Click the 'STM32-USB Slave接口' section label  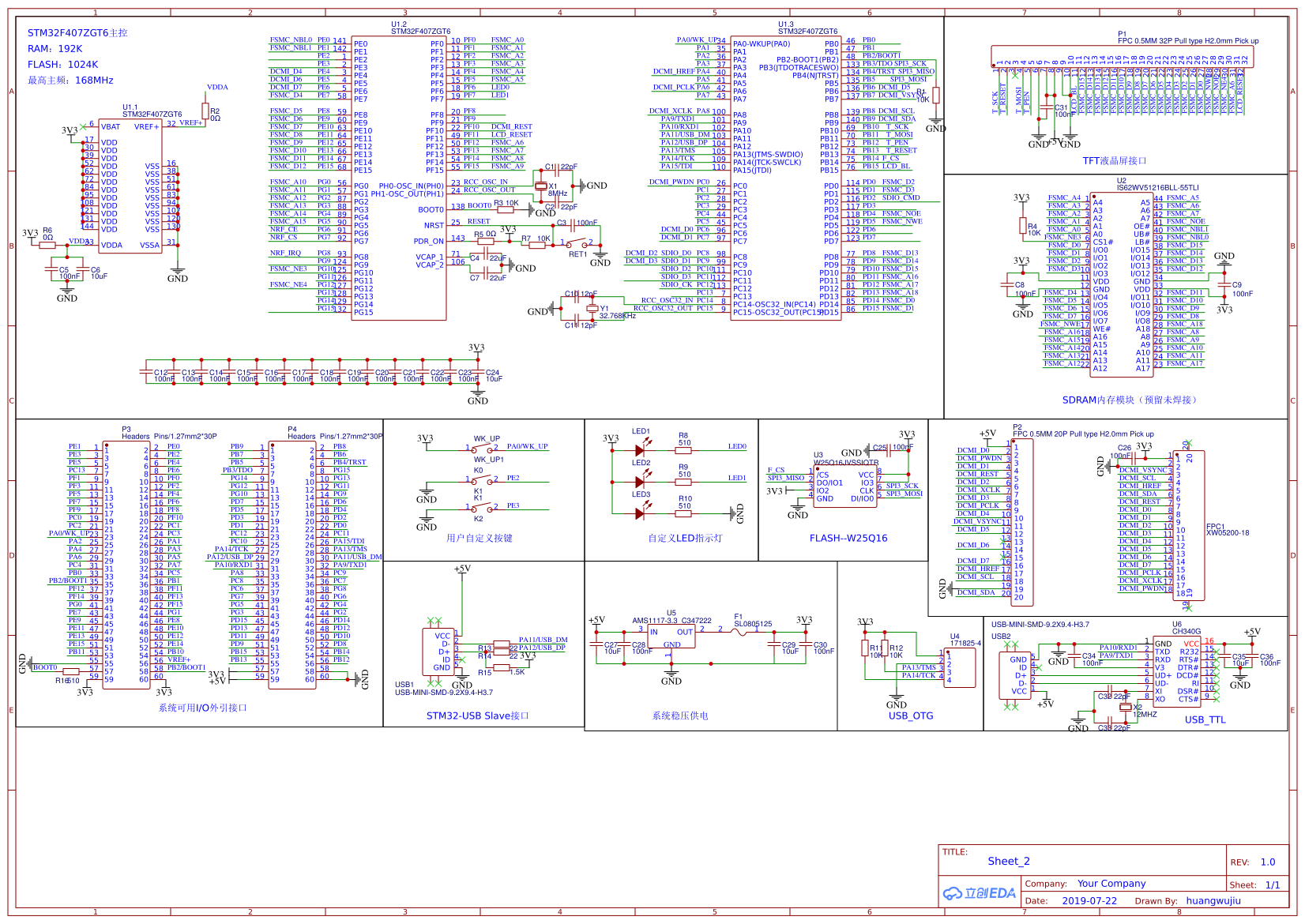pos(478,716)
